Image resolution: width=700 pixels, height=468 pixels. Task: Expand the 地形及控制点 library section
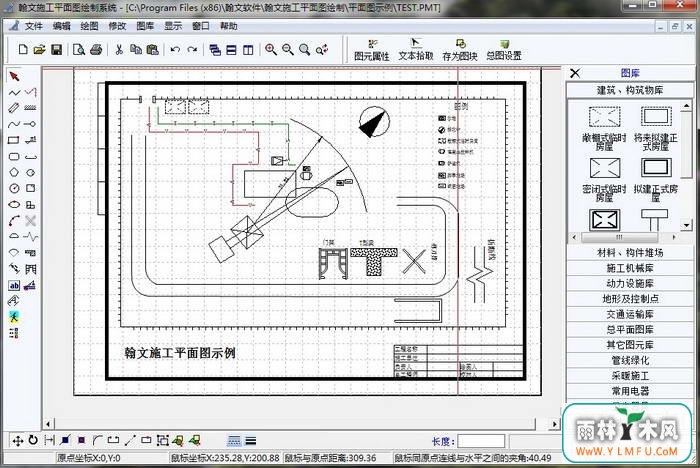630,299
